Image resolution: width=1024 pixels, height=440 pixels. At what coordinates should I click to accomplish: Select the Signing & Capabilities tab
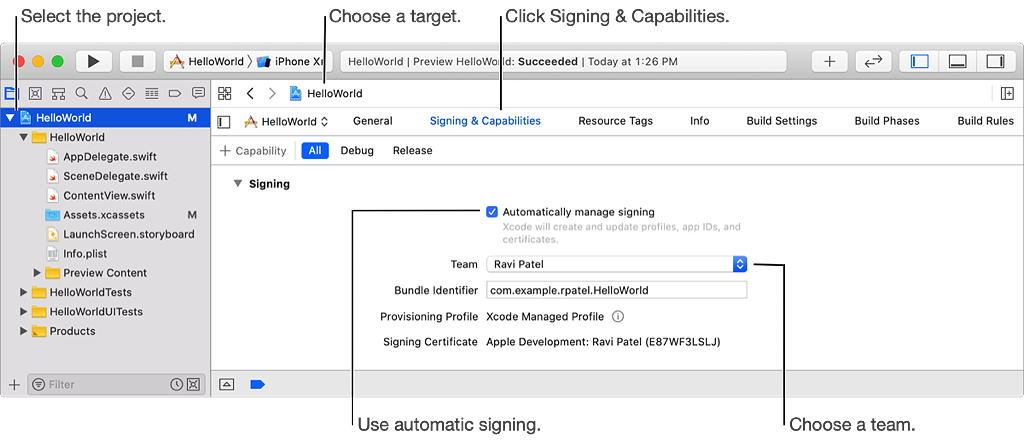click(485, 121)
